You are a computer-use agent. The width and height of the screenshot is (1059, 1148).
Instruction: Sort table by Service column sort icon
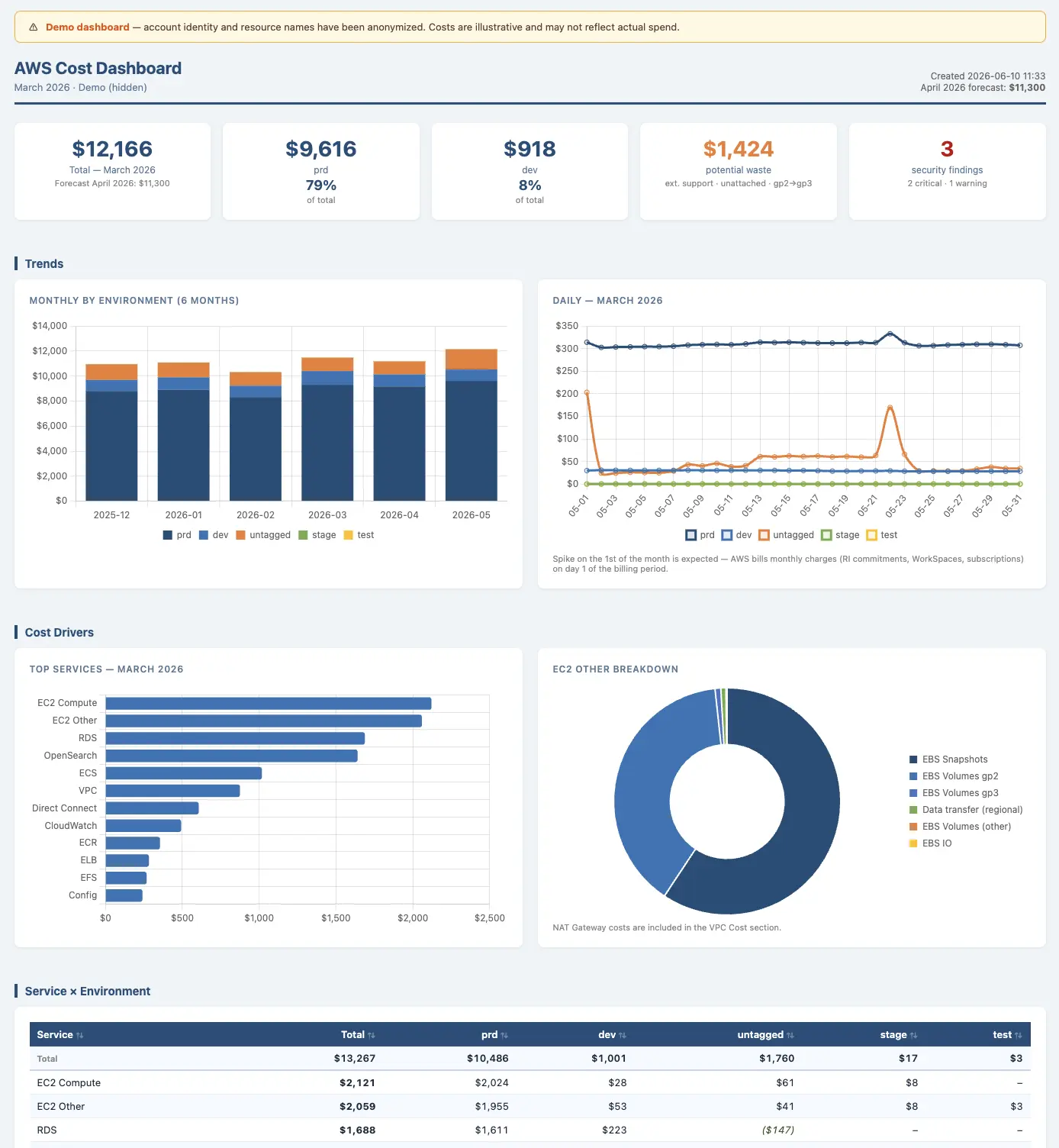click(x=79, y=1035)
